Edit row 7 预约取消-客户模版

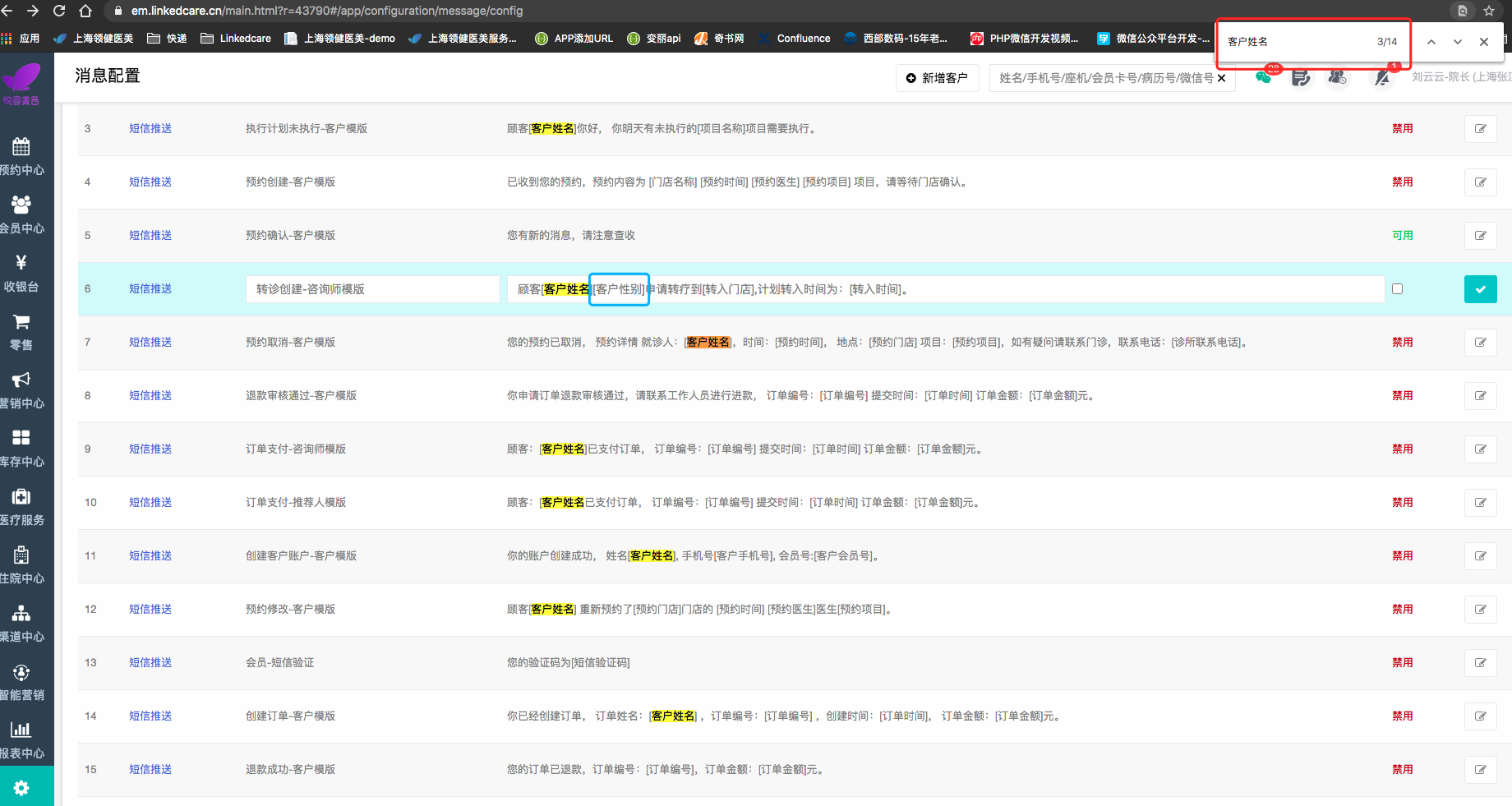[x=1480, y=343]
